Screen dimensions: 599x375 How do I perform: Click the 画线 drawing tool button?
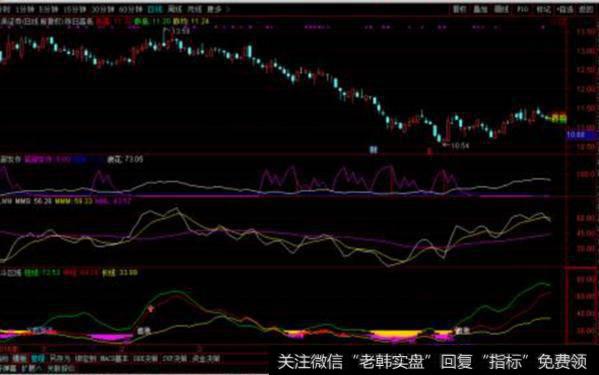pos(501,9)
